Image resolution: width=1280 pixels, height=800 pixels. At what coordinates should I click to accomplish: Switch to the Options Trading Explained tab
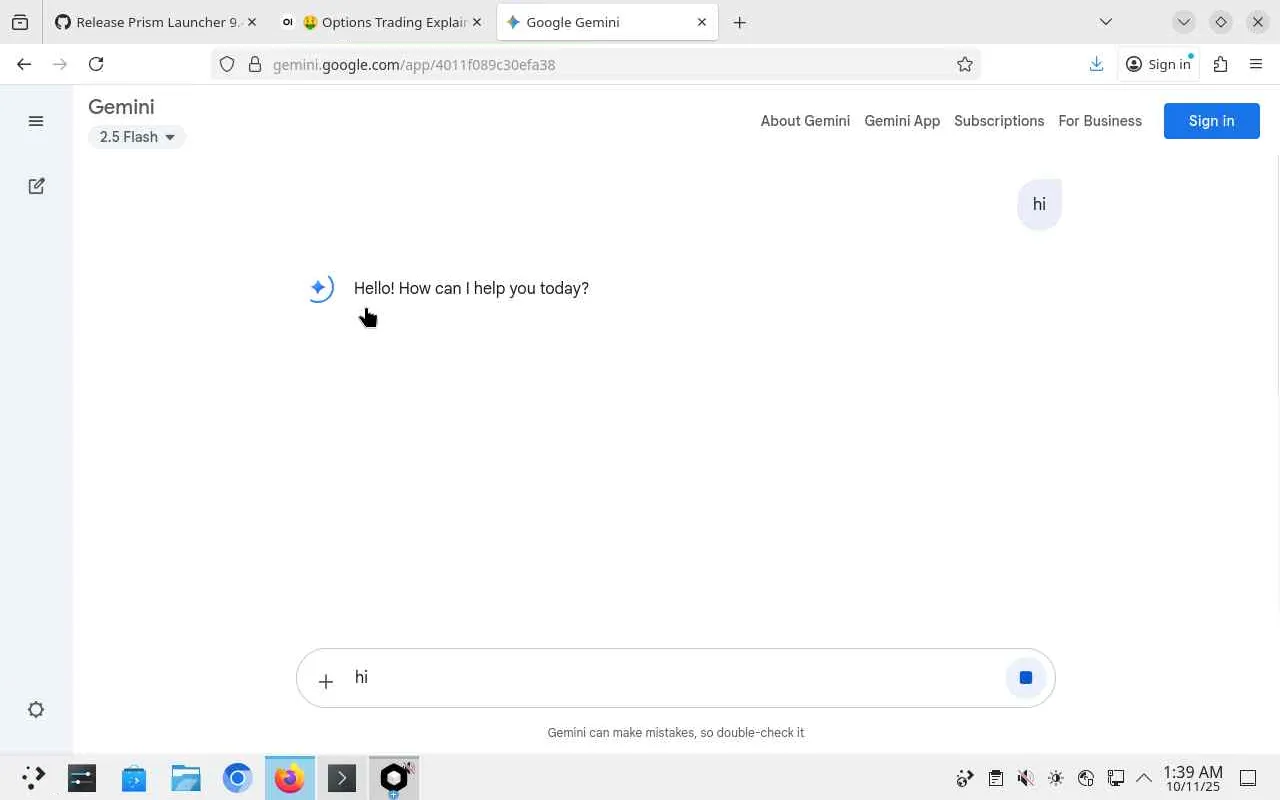coord(381,22)
